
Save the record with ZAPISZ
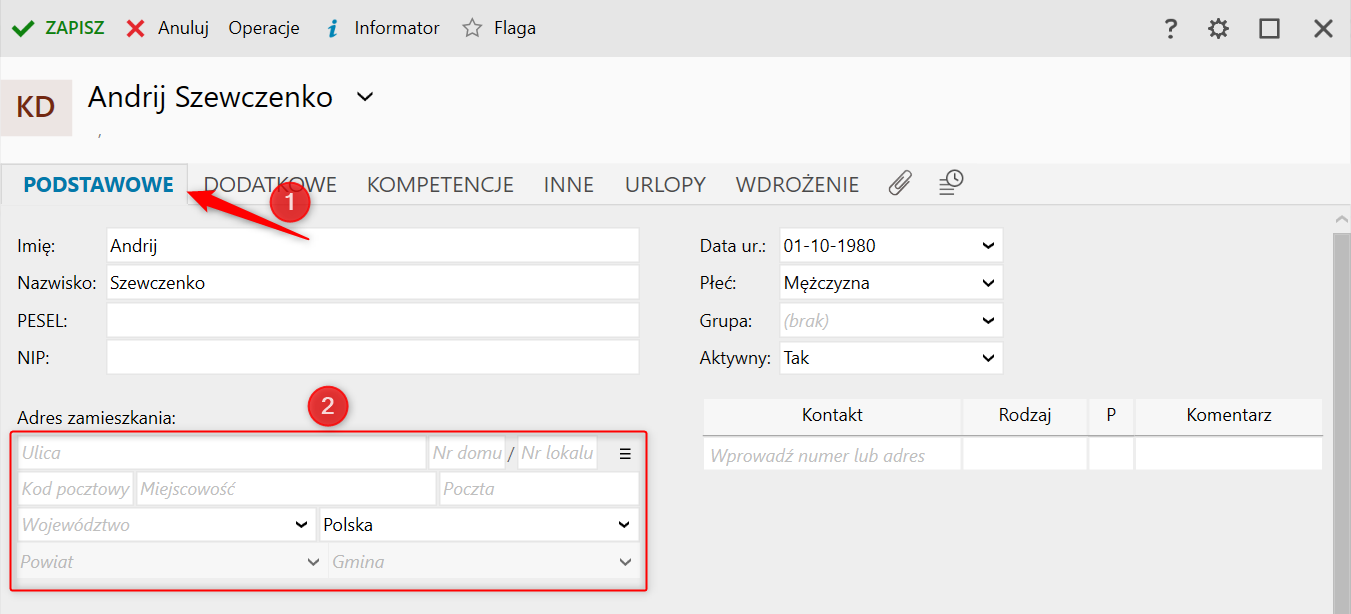pyautogui.click(x=58, y=28)
